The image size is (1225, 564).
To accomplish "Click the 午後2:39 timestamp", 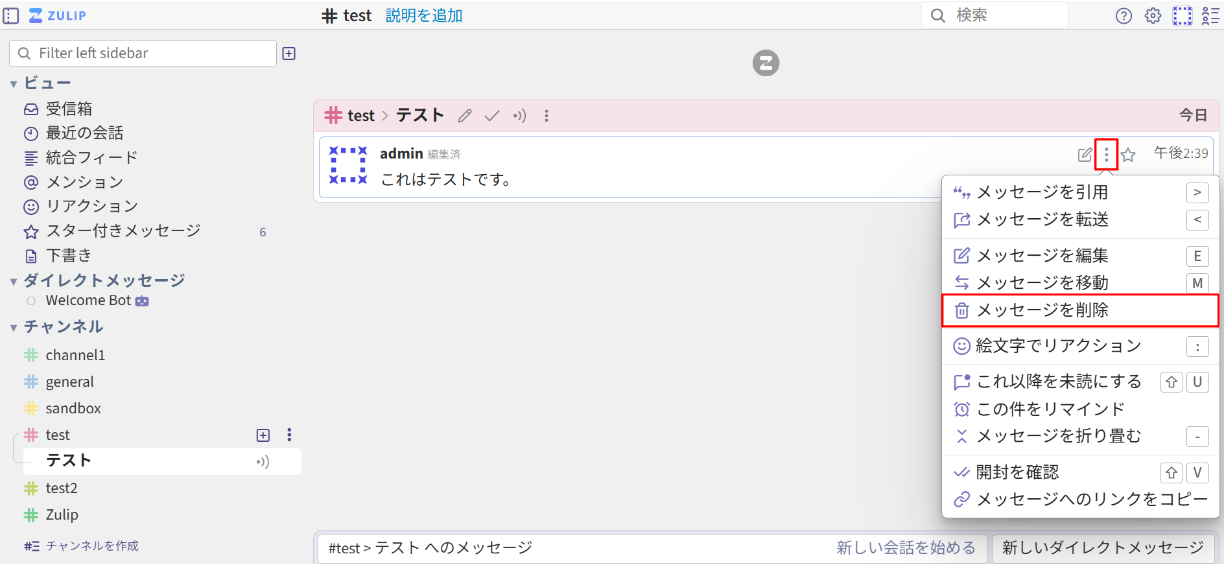I will [1181, 154].
